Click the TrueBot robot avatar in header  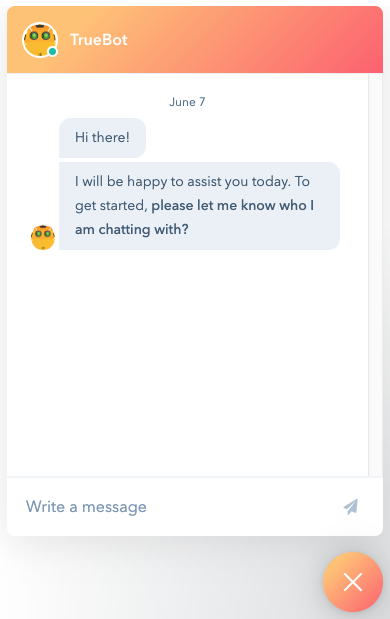click(40, 40)
